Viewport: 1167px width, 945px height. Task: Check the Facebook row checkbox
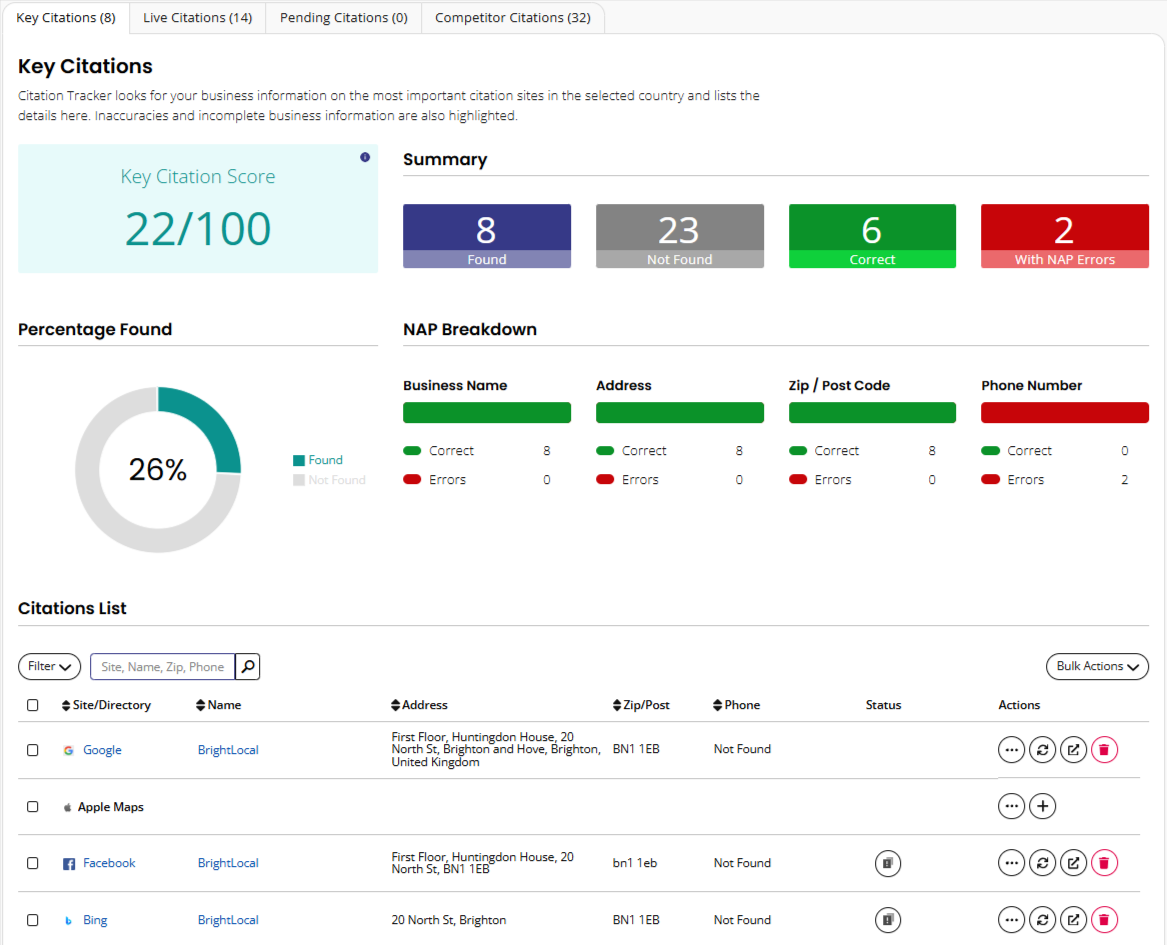coord(33,863)
